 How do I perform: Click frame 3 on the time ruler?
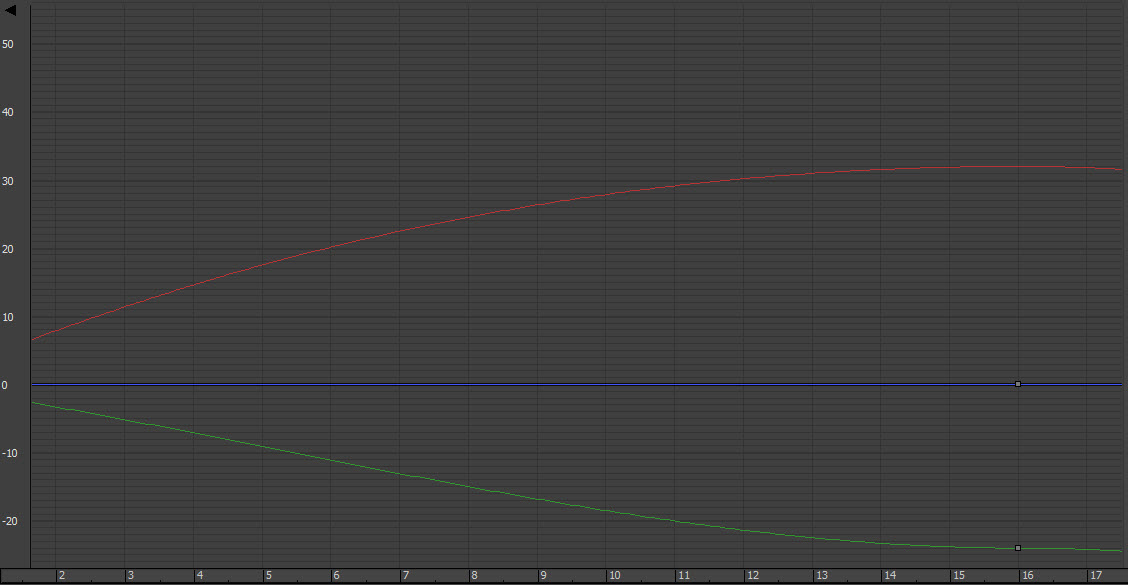coord(130,576)
